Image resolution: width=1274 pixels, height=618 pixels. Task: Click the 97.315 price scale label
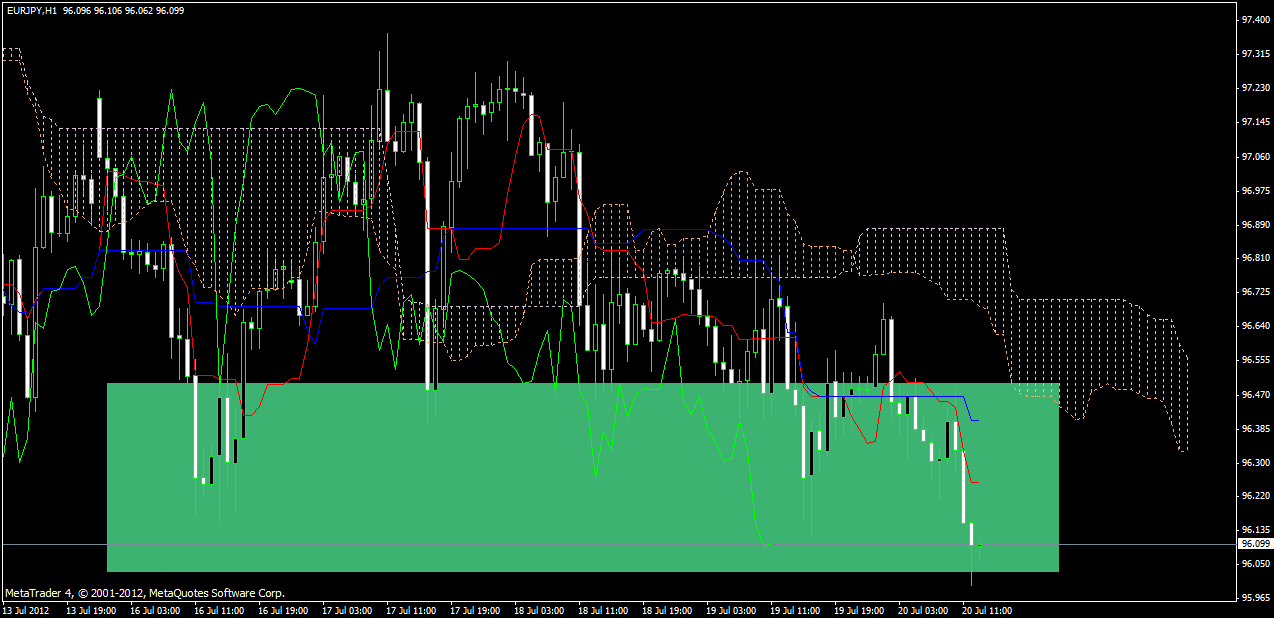coord(1254,54)
